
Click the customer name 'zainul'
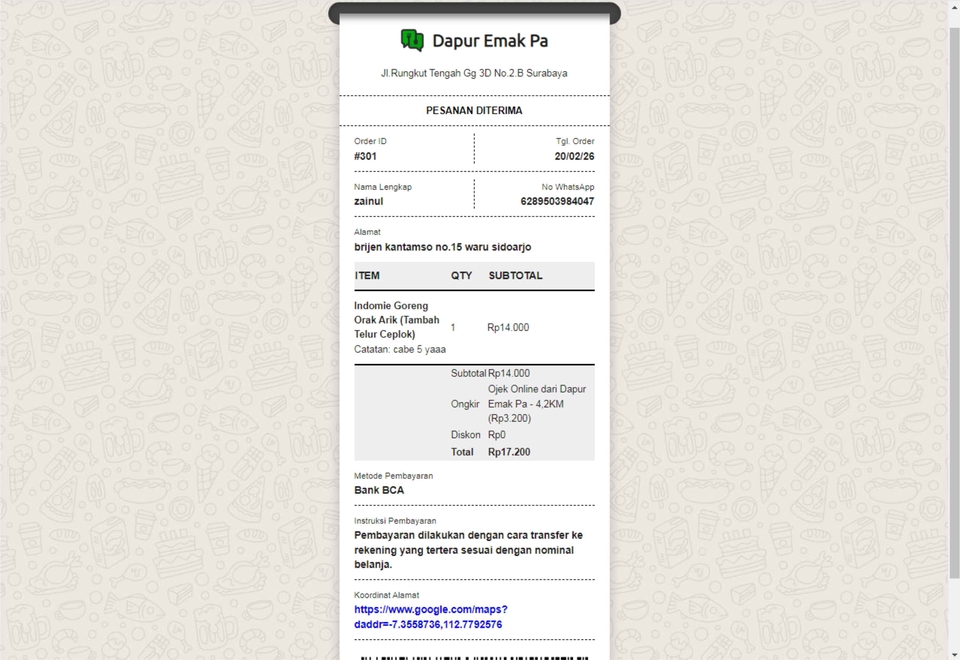[x=369, y=201]
